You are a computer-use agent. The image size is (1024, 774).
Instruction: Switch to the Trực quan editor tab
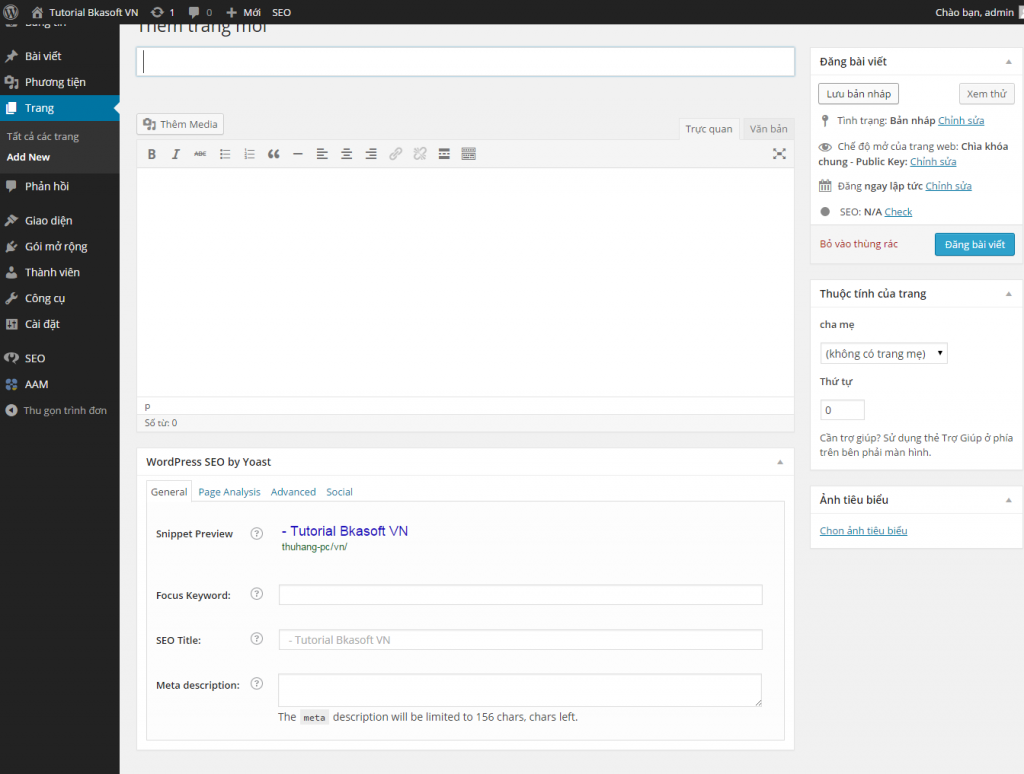709,129
